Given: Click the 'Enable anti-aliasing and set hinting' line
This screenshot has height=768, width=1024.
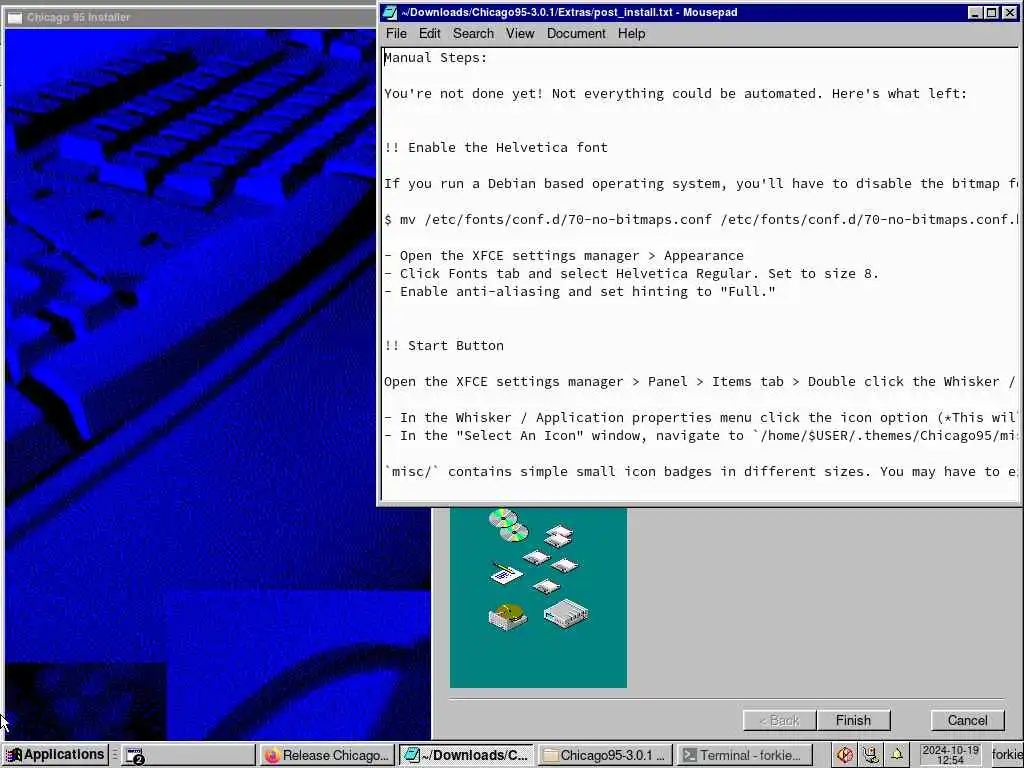Looking at the screenshot, I should 580,291.
